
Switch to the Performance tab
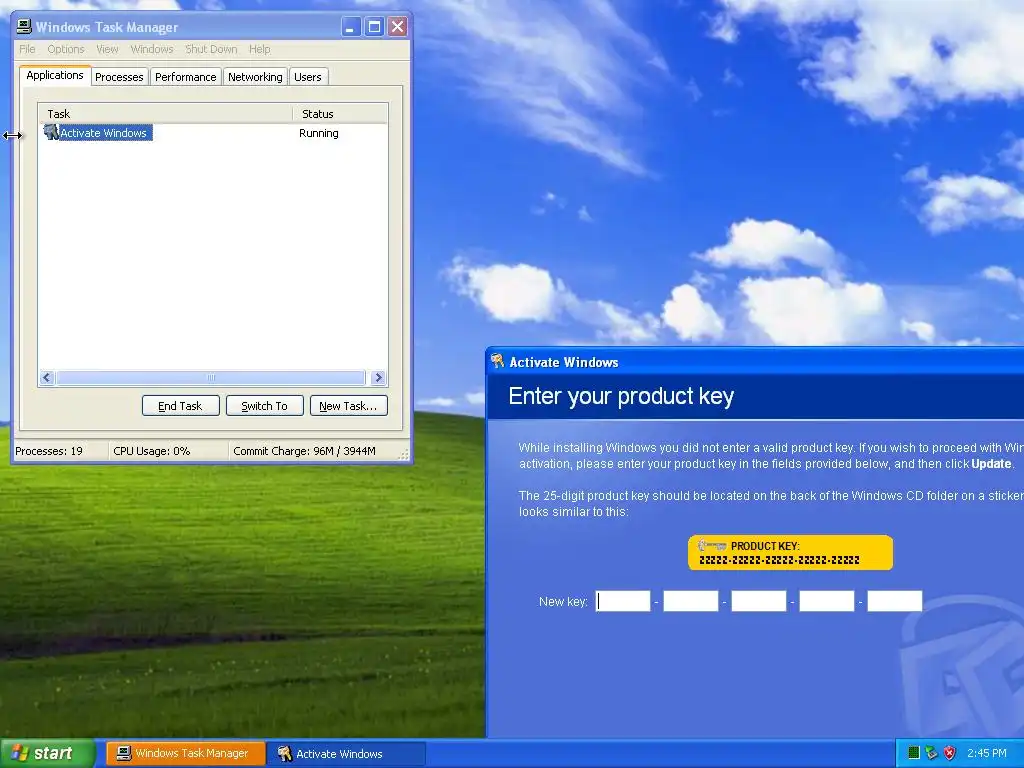185,77
